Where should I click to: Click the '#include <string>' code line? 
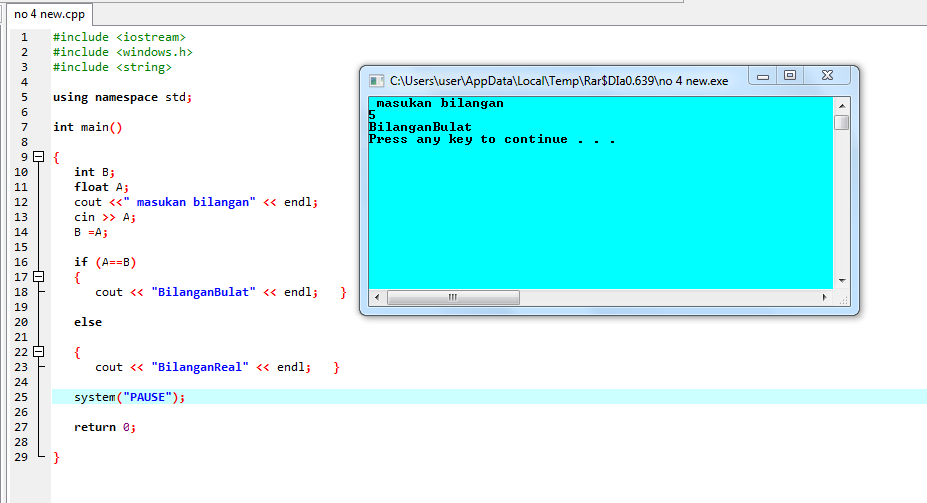112,67
